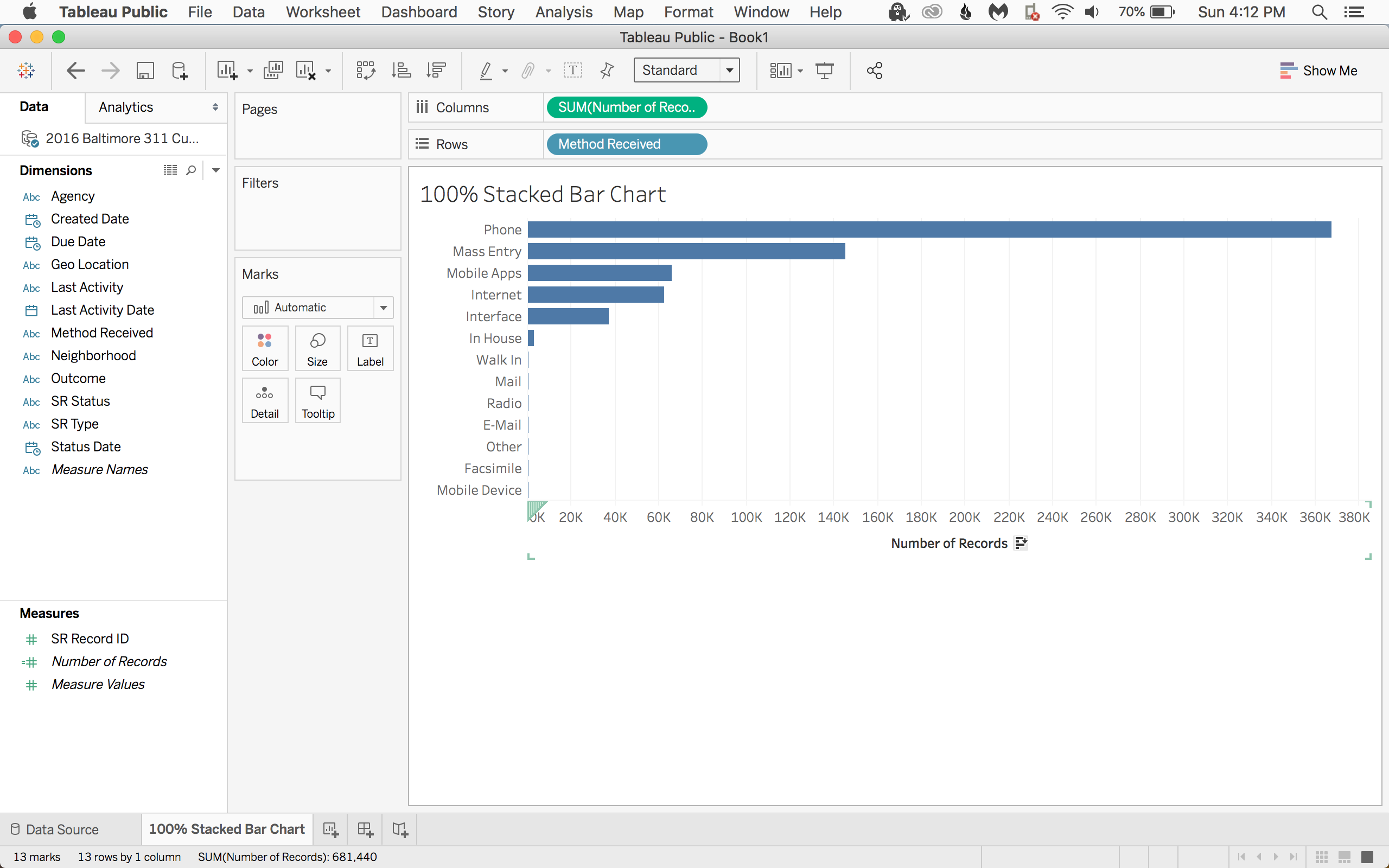Click the Dimensions search magnifier icon
The image size is (1389, 868).
191,170
